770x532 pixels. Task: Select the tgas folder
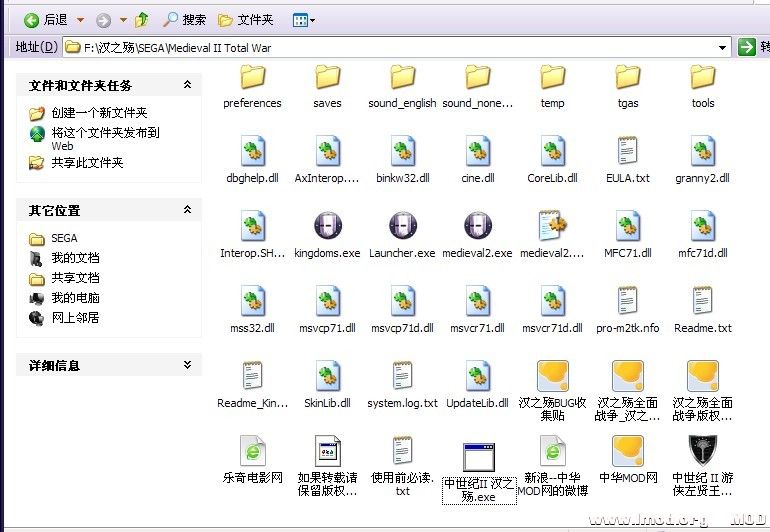pos(628,87)
